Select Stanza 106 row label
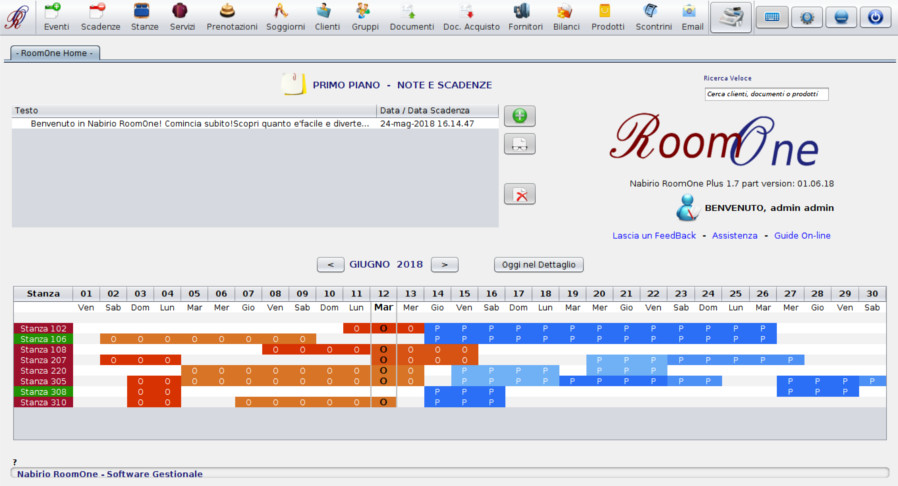The height and width of the screenshot is (486, 898). [43, 339]
